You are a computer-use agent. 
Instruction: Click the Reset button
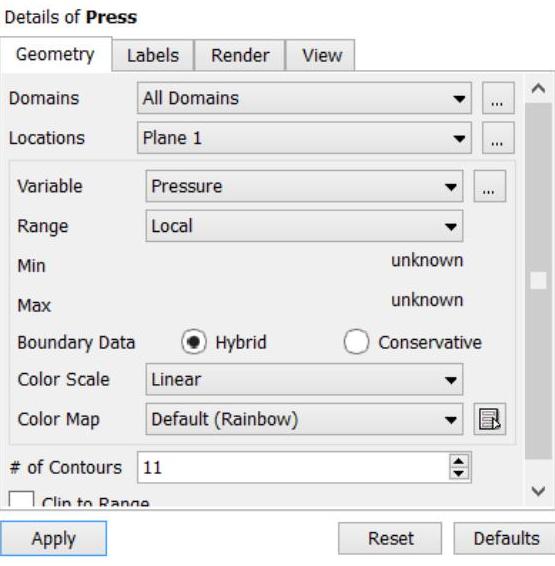coord(390,539)
